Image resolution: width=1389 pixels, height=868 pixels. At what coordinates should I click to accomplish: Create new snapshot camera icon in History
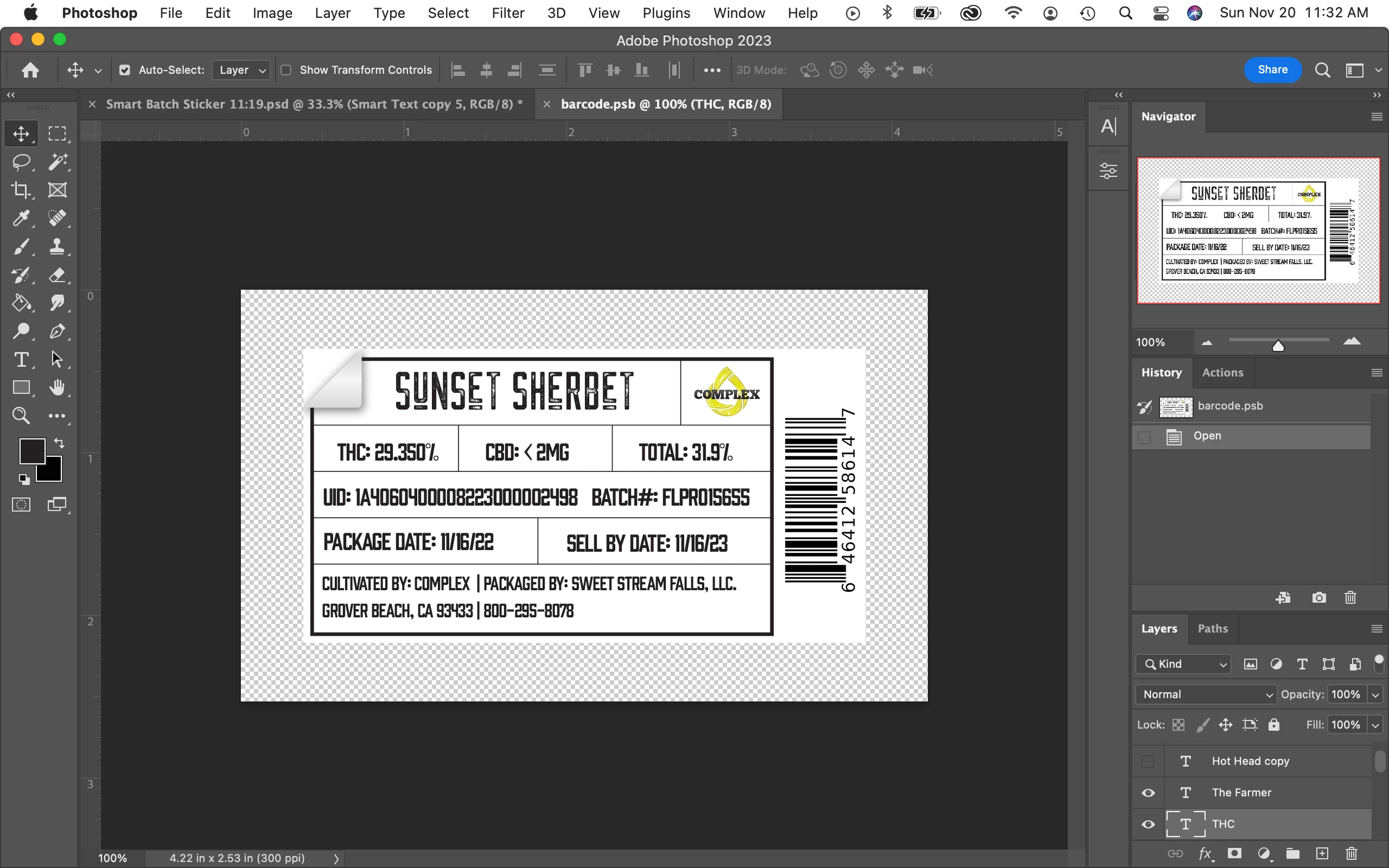coord(1319,598)
